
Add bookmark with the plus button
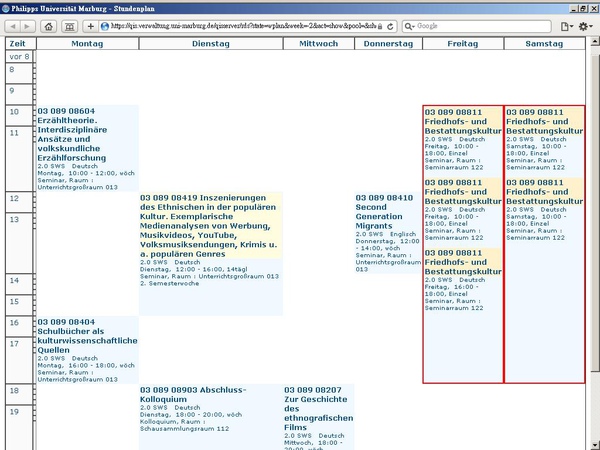pyautogui.click(x=90, y=26)
